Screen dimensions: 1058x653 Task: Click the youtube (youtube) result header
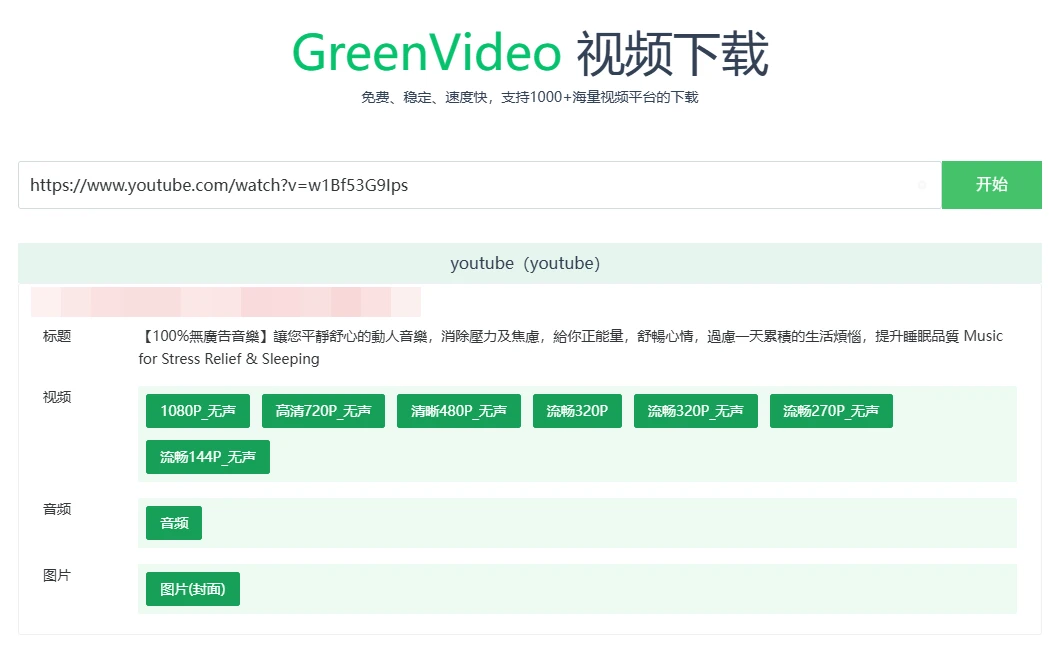coord(525,264)
